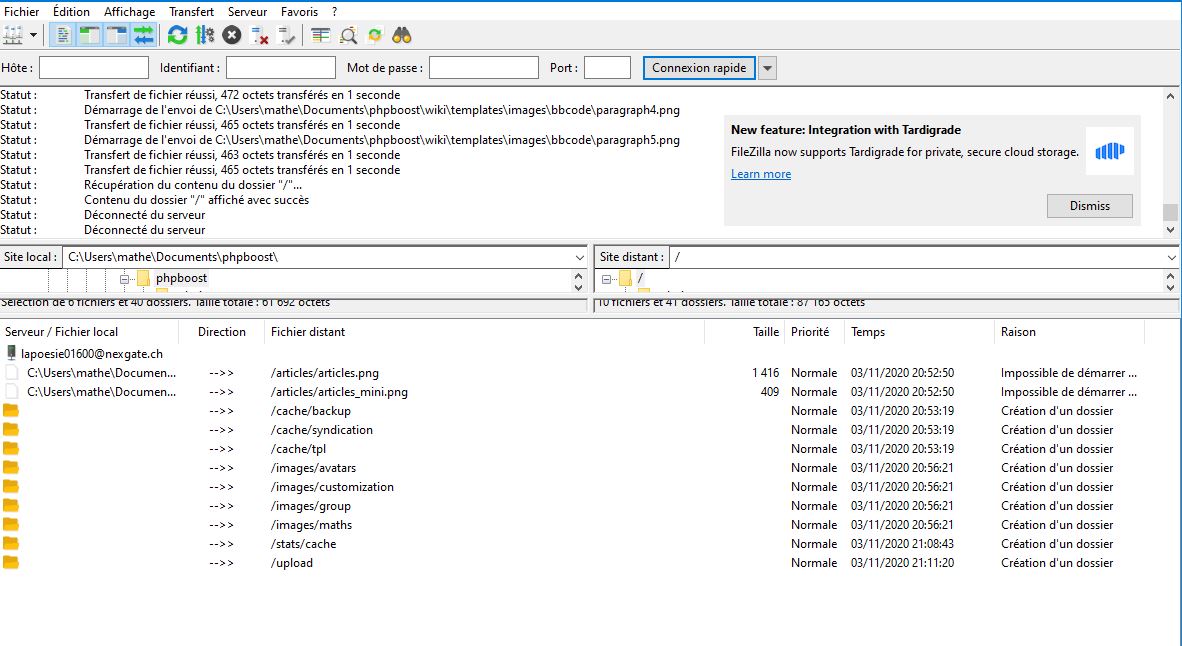The image size is (1182, 646).
Task: Follow the Learn more link
Action: (760, 174)
